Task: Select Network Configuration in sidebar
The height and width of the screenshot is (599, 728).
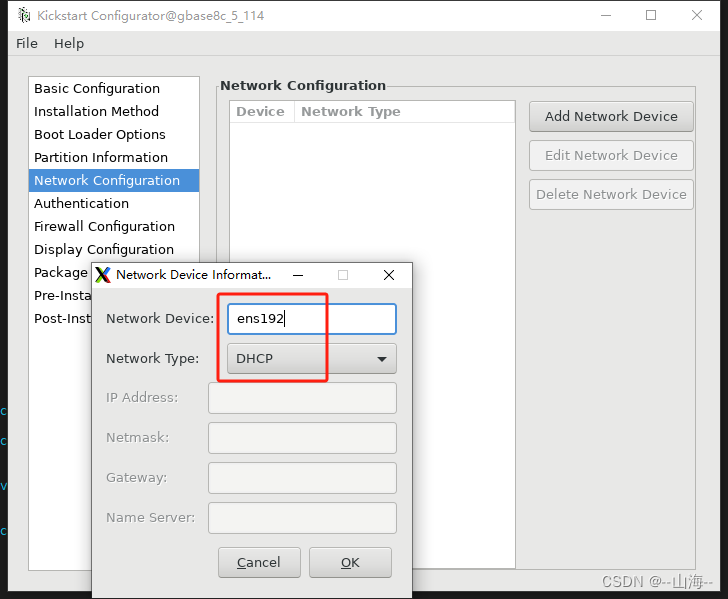Action: [114, 180]
